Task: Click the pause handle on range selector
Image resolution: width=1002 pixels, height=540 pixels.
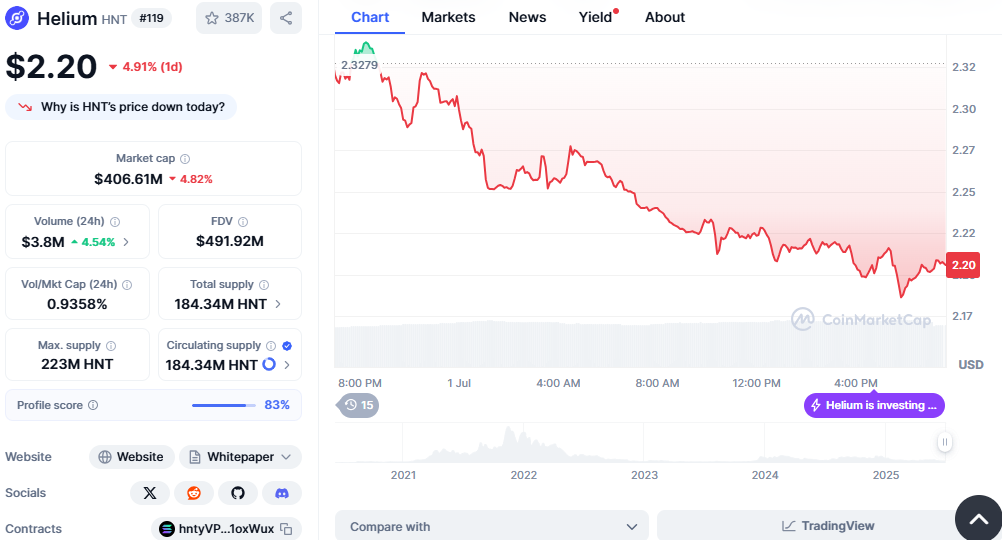Action: coord(944,442)
